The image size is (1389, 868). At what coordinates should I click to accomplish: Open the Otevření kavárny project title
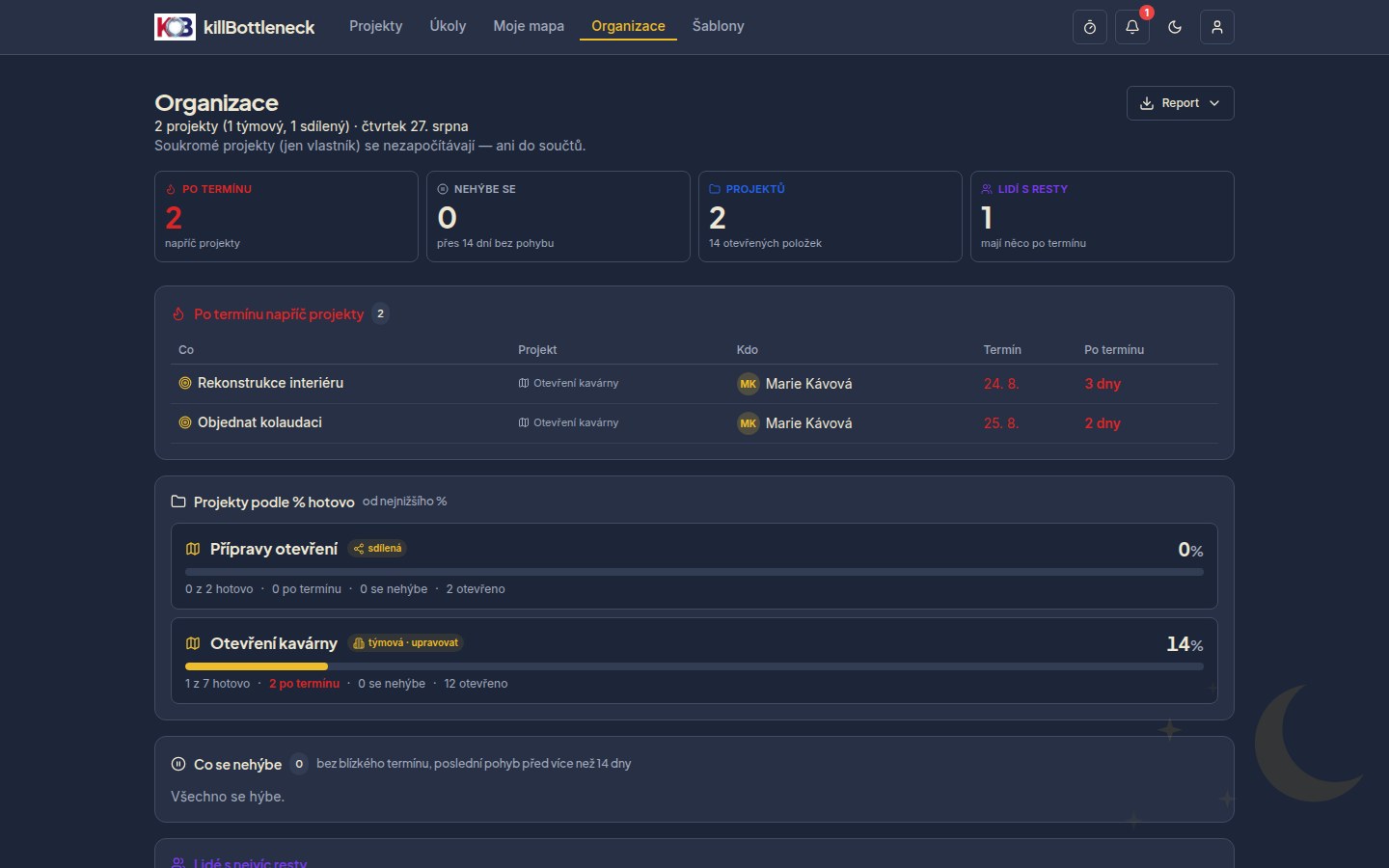(x=274, y=643)
